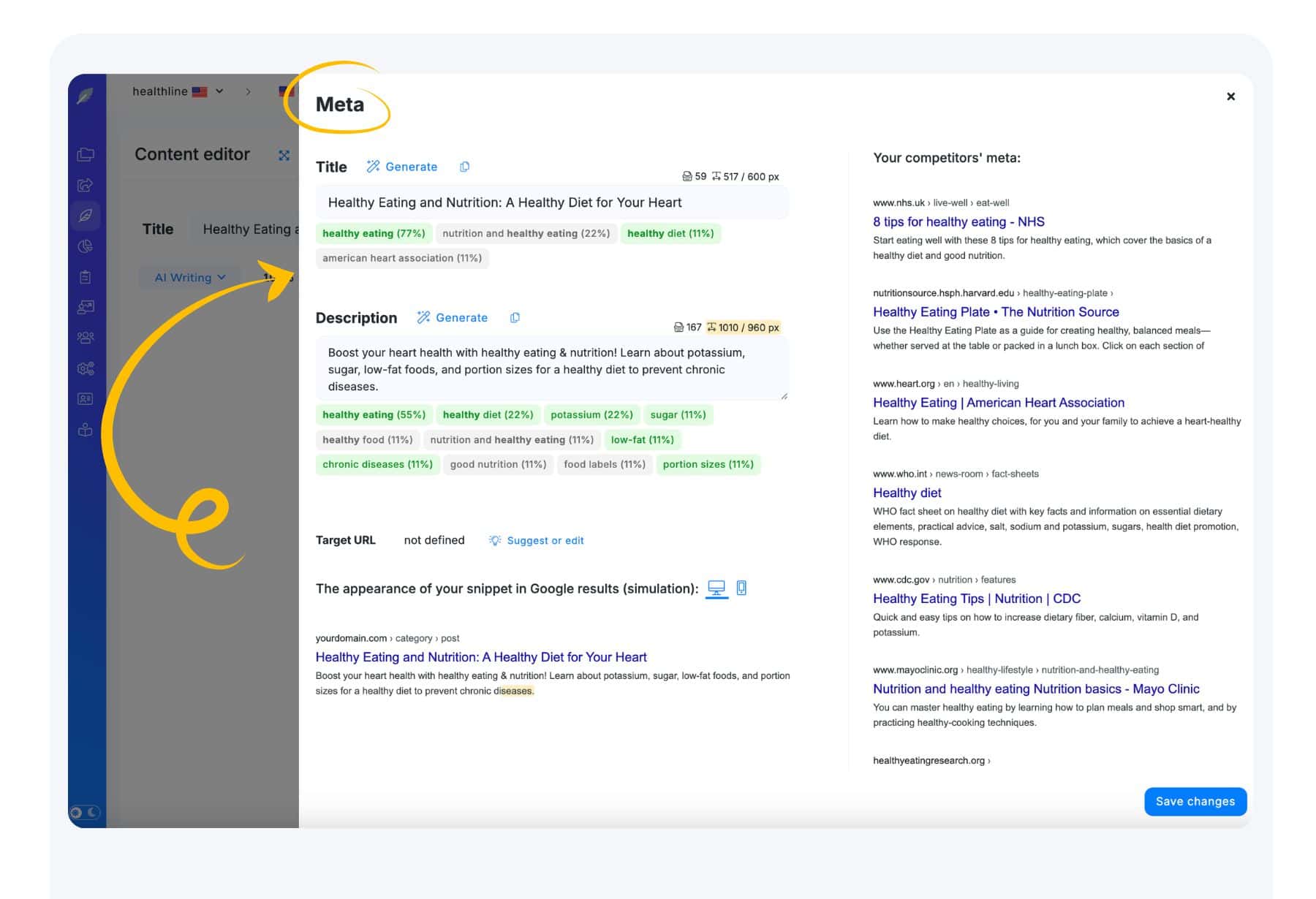Expand the healthline project dropdown
Viewport: 1316px width, 899px height.
(x=178, y=91)
